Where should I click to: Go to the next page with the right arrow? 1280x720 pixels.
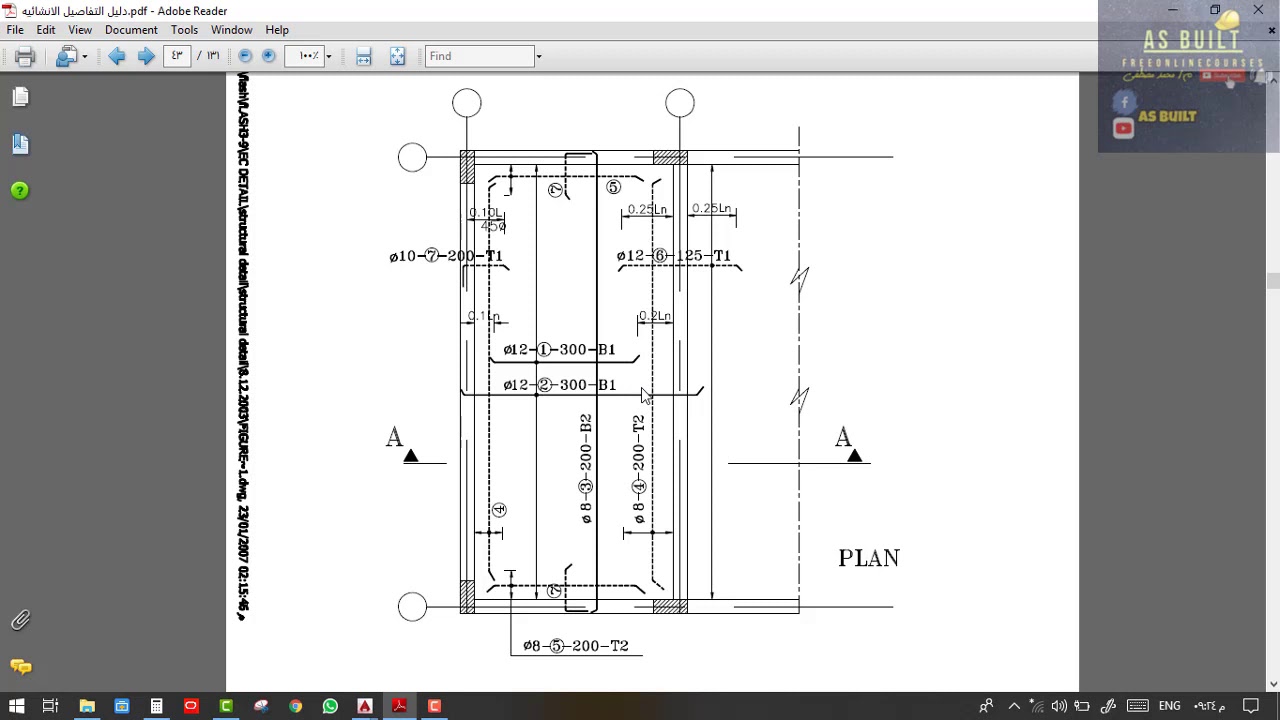pyautogui.click(x=146, y=56)
